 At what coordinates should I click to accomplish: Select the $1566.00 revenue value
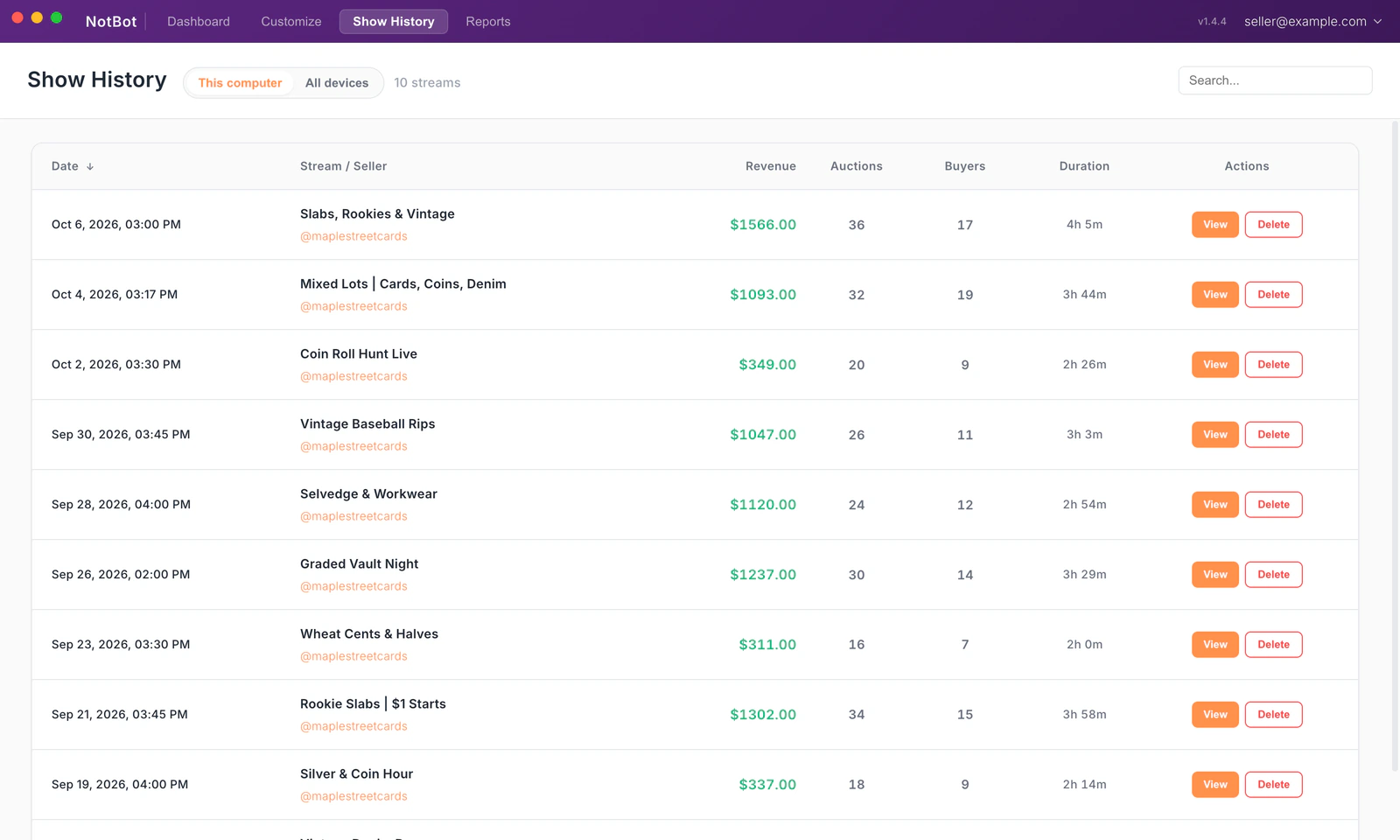tap(763, 225)
